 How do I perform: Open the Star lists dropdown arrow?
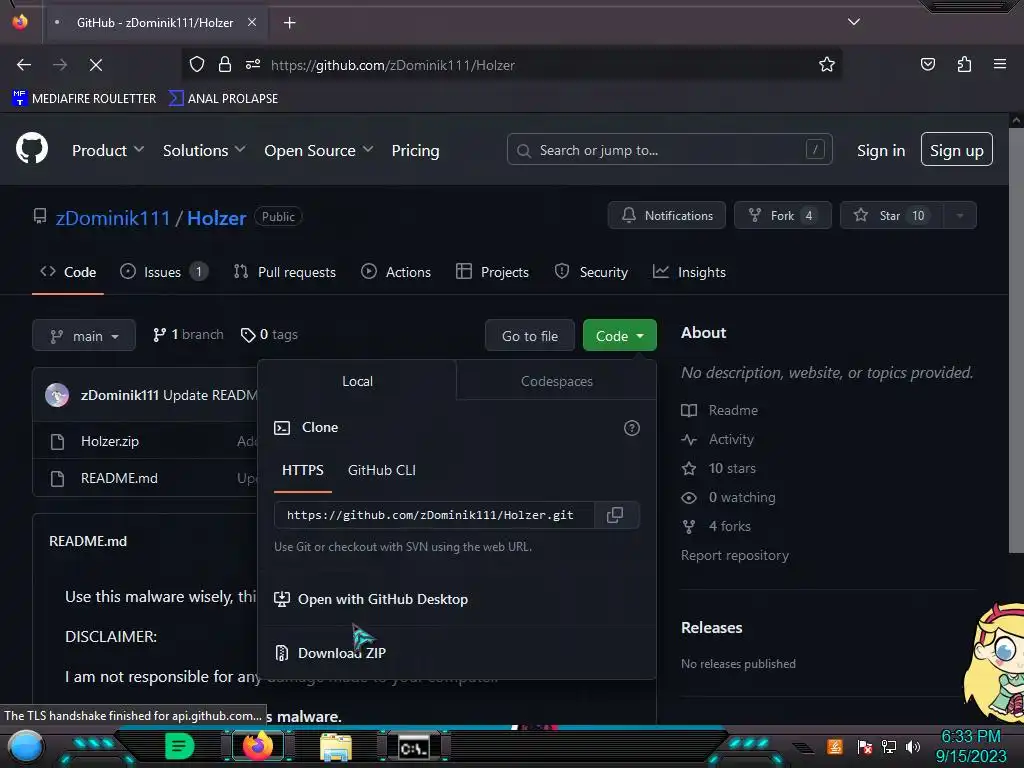point(959,216)
